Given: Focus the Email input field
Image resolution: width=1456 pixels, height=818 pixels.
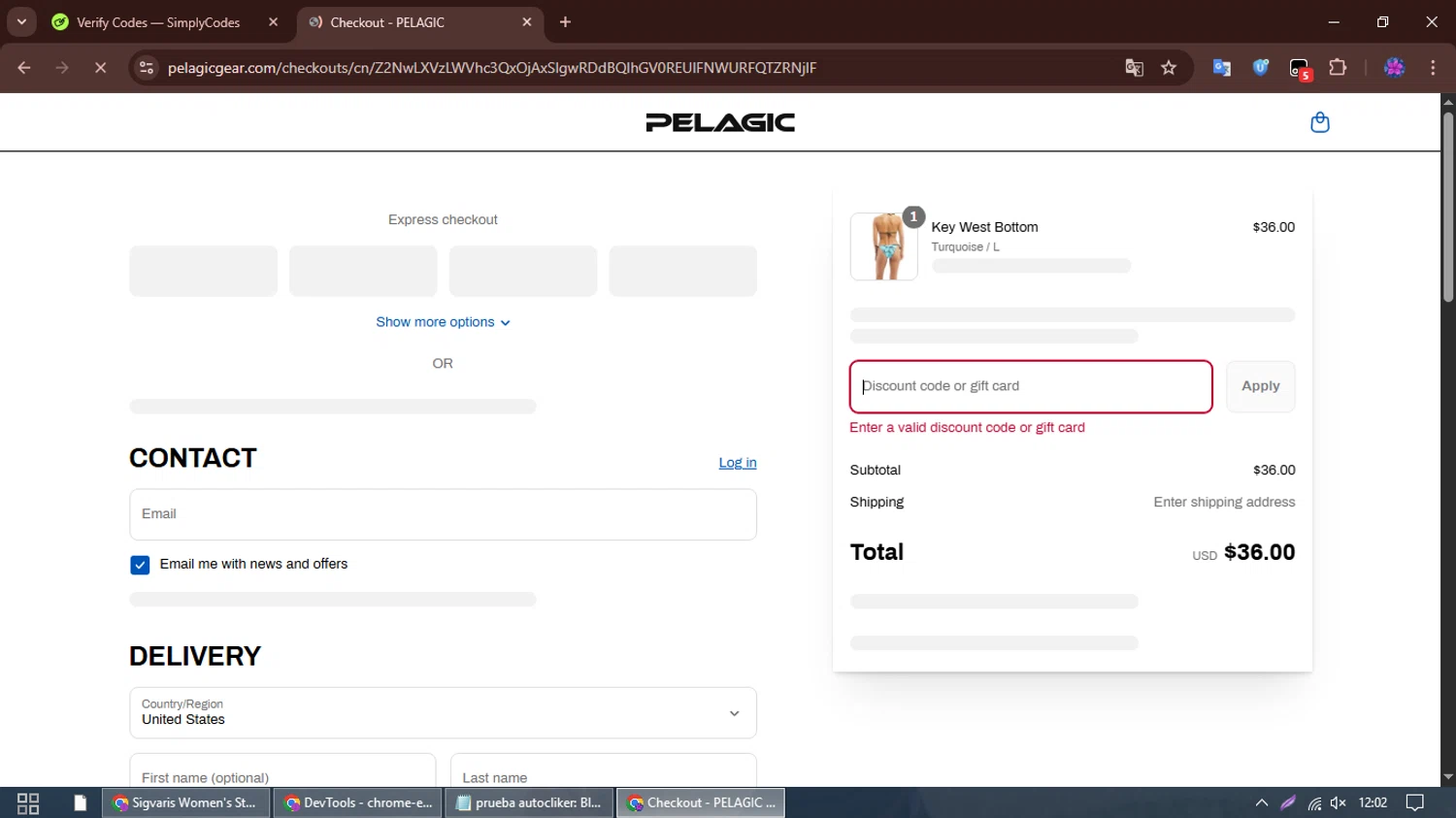Looking at the screenshot, I should [x=443, y=514].
